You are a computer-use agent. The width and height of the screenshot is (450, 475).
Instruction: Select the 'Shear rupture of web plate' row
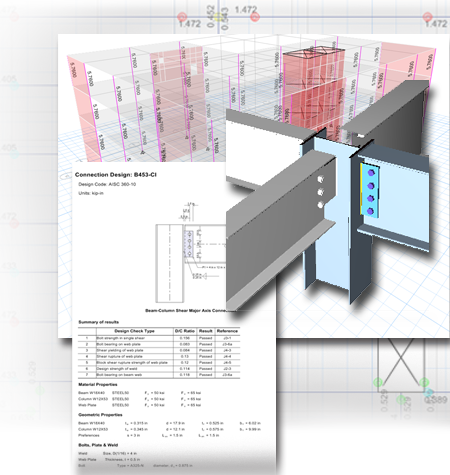click(159, 357)
